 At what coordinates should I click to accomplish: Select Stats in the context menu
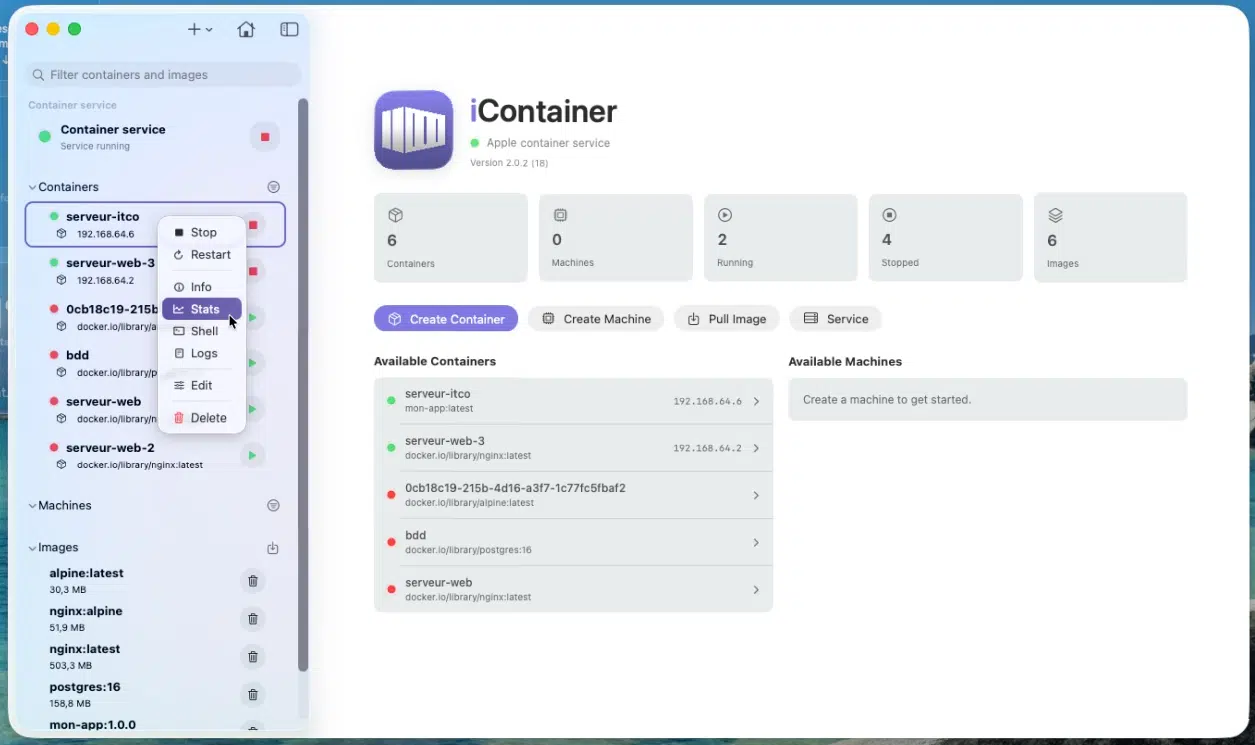click(x=202, y=309)
